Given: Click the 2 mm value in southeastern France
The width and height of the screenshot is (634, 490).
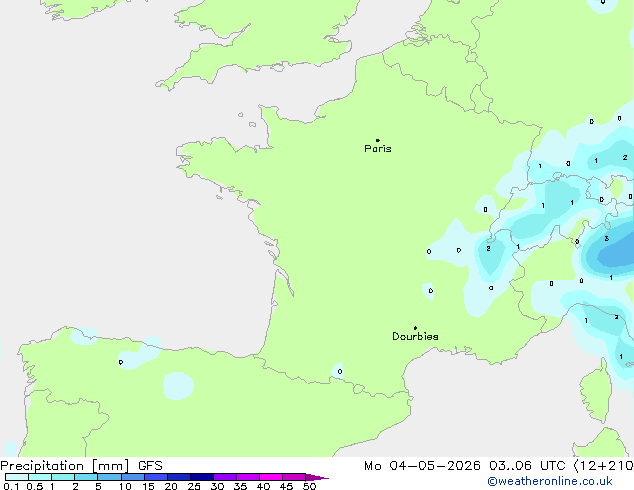Looking at the screenshot, I should pos(488,248).
